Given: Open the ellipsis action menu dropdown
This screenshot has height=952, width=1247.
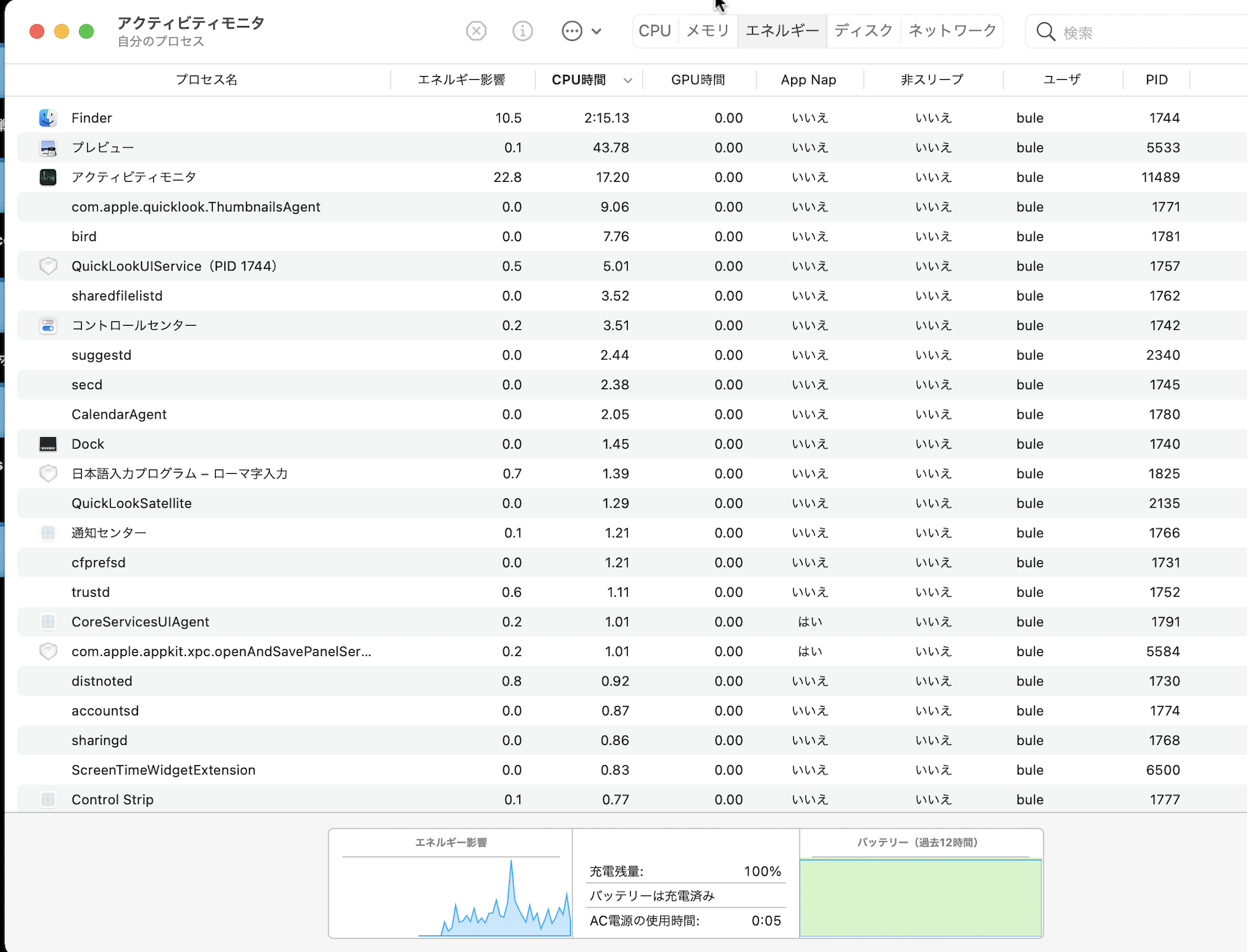Looking at the screenshot, I should click(581, 31).
